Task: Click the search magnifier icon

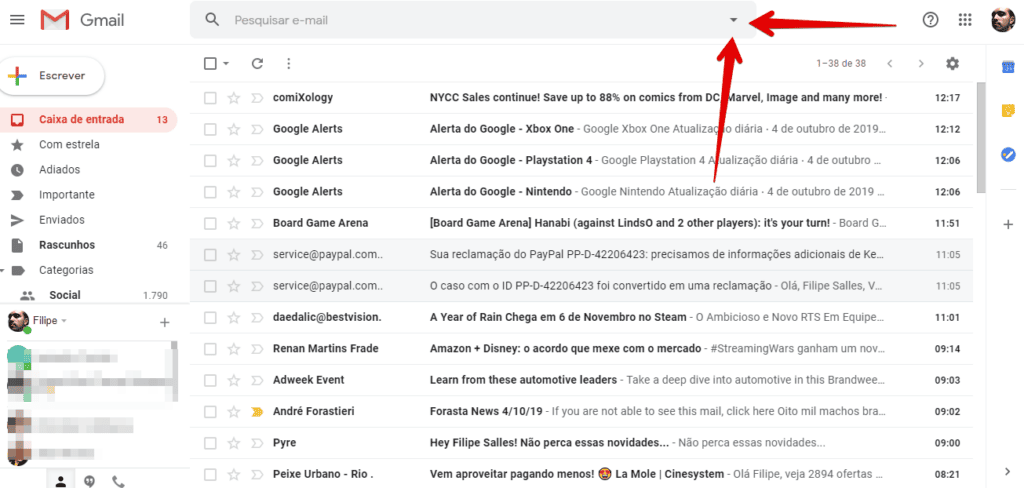Action: (212, 20)
